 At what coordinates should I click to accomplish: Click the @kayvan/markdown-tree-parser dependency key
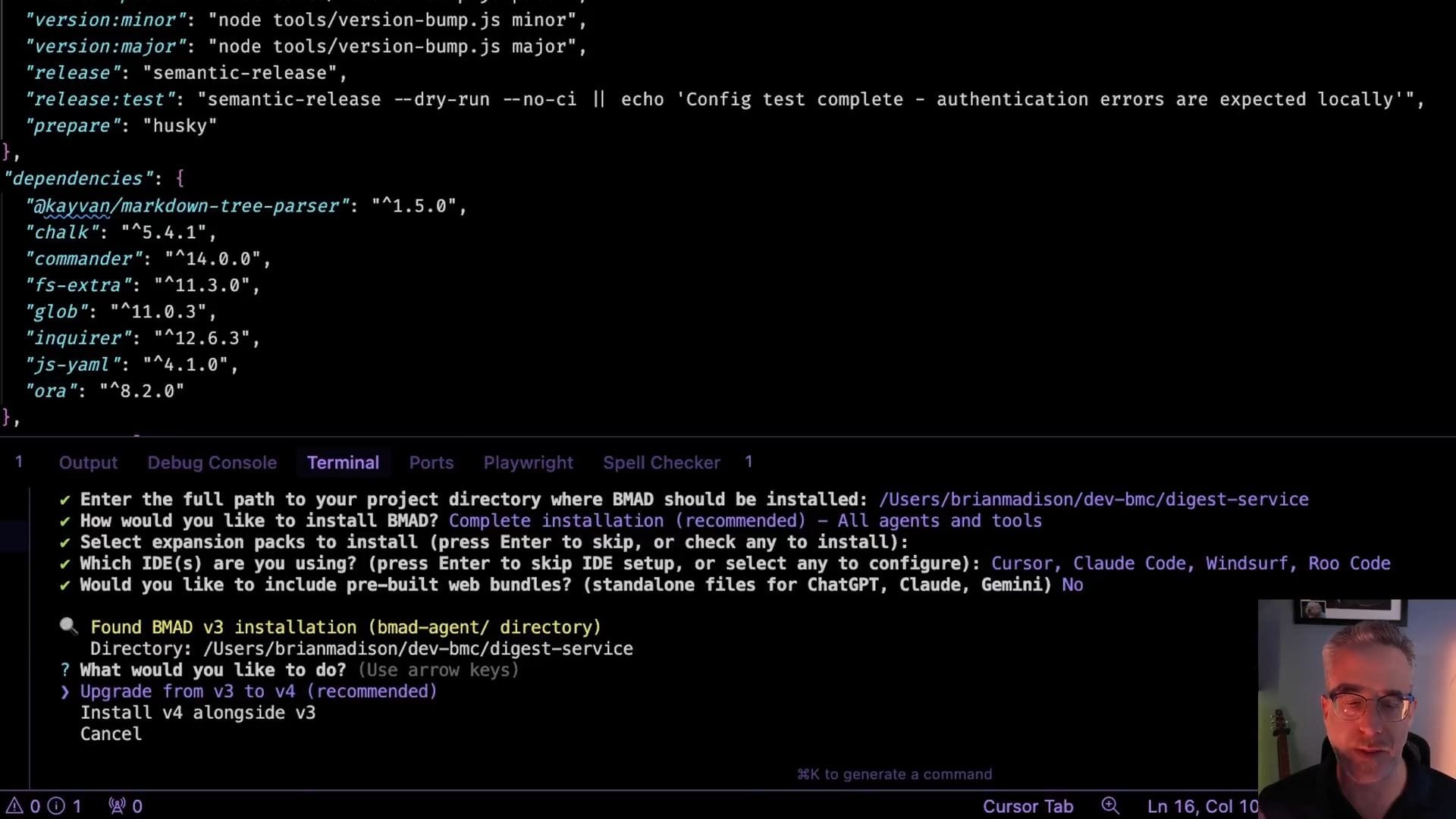click(x=187, y=206)
